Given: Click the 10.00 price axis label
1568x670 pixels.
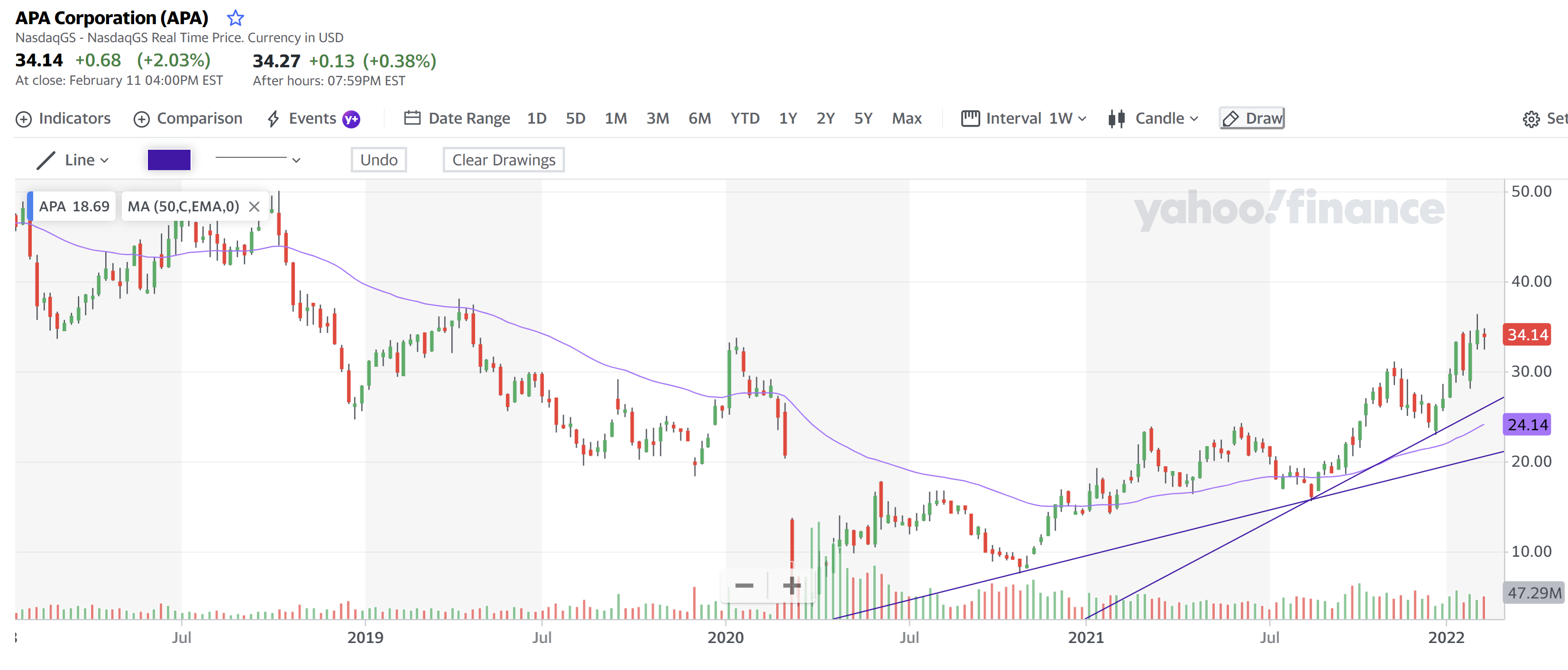Looking at the screenshot, I should 1532,552.
